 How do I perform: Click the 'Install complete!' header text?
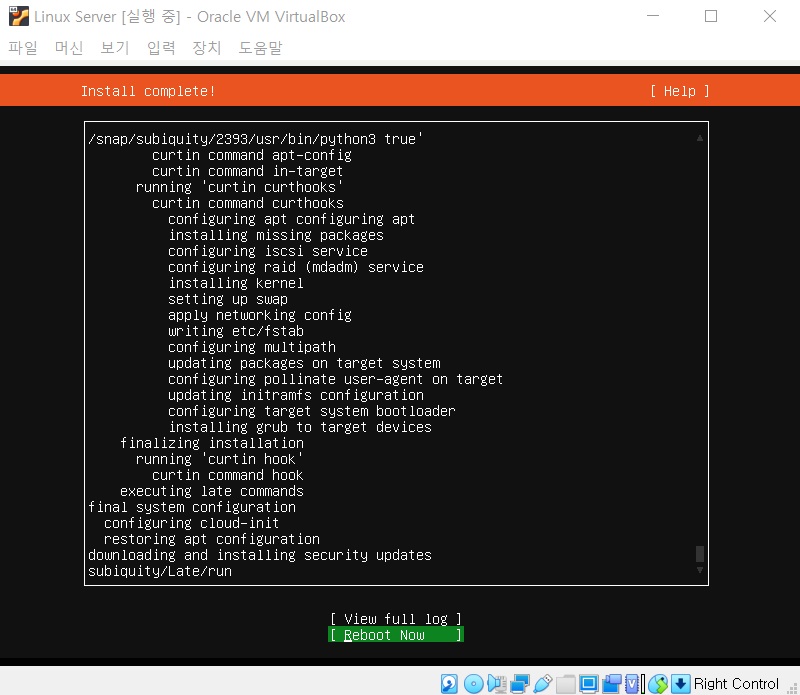148,91
